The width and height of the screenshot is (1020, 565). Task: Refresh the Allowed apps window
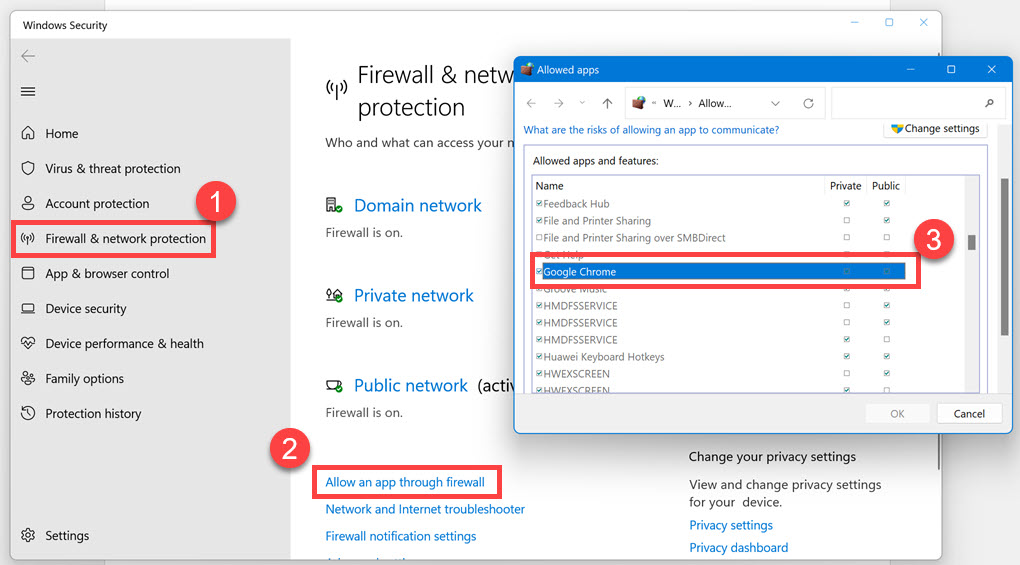pyautogui.click(x=808, y=103)
